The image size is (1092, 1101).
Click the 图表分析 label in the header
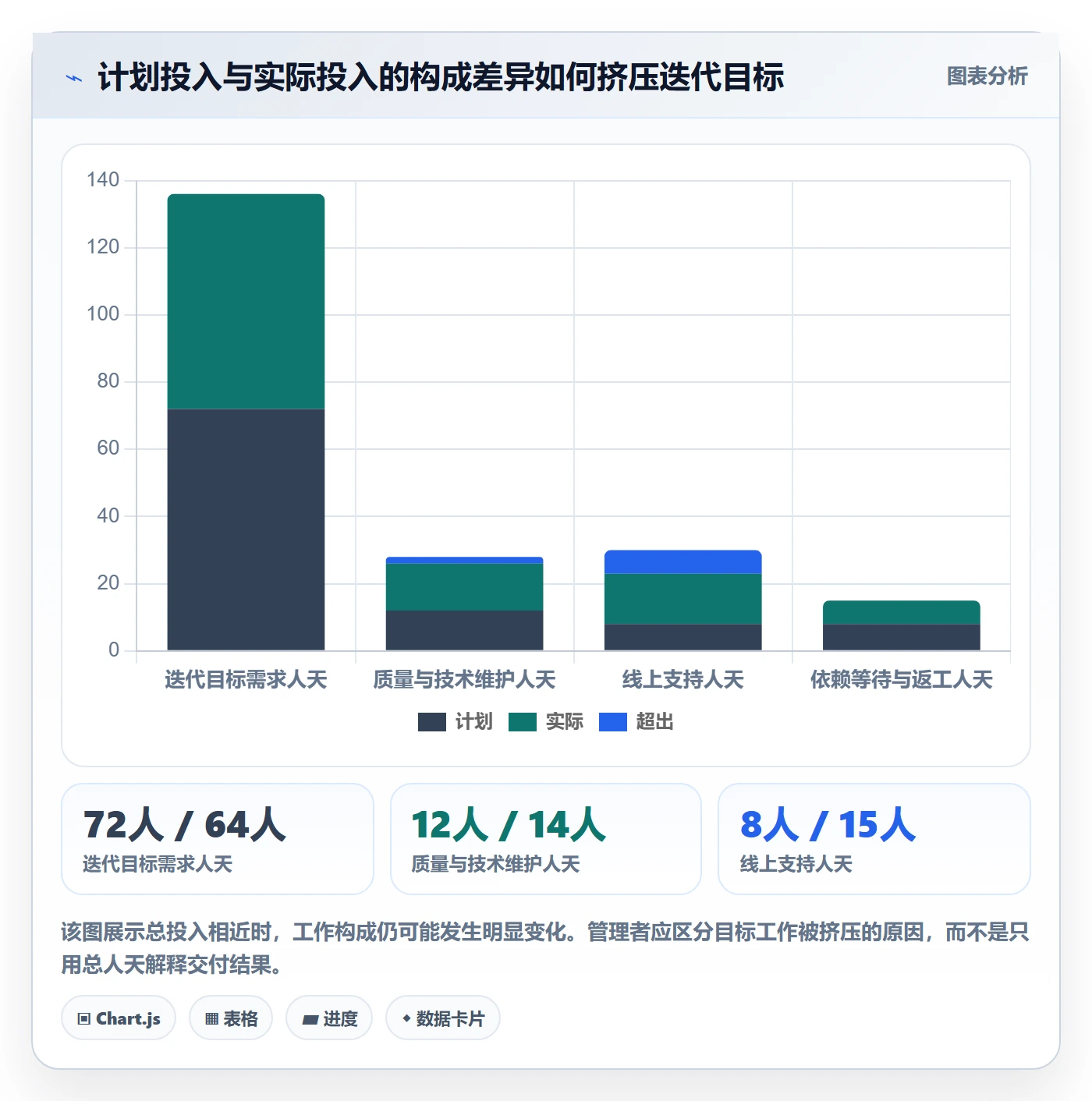(x=987, y=76)
